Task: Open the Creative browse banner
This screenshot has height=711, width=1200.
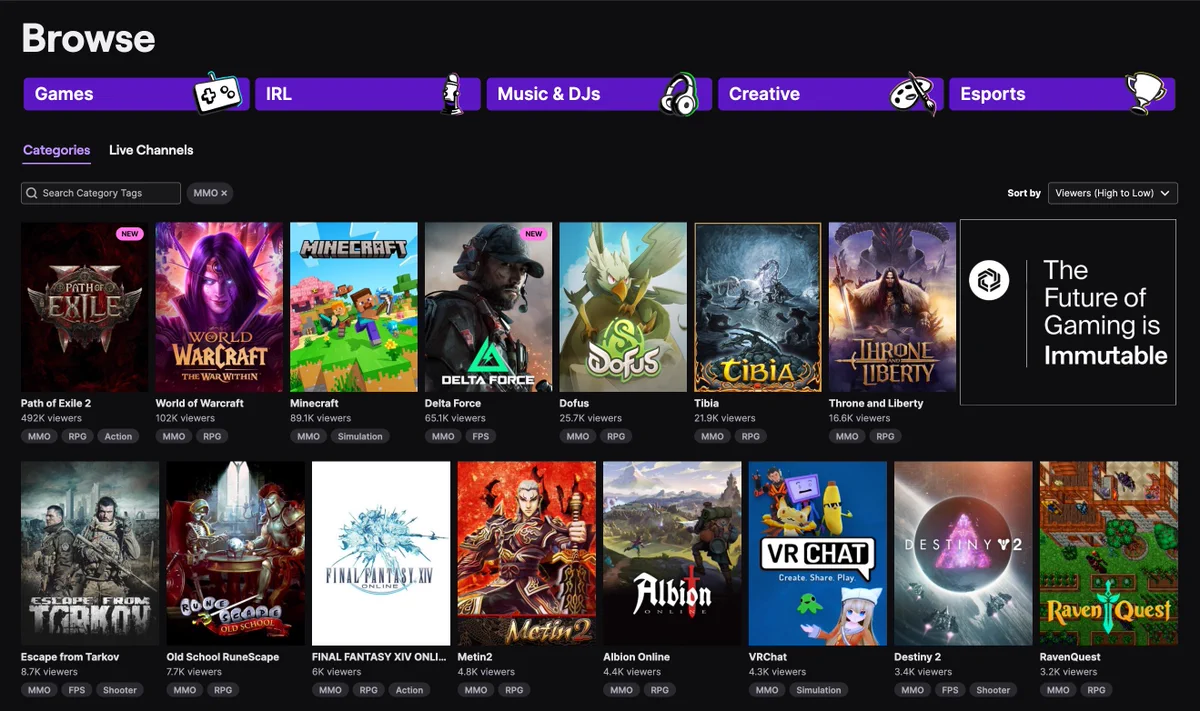Action: [830, 94]
